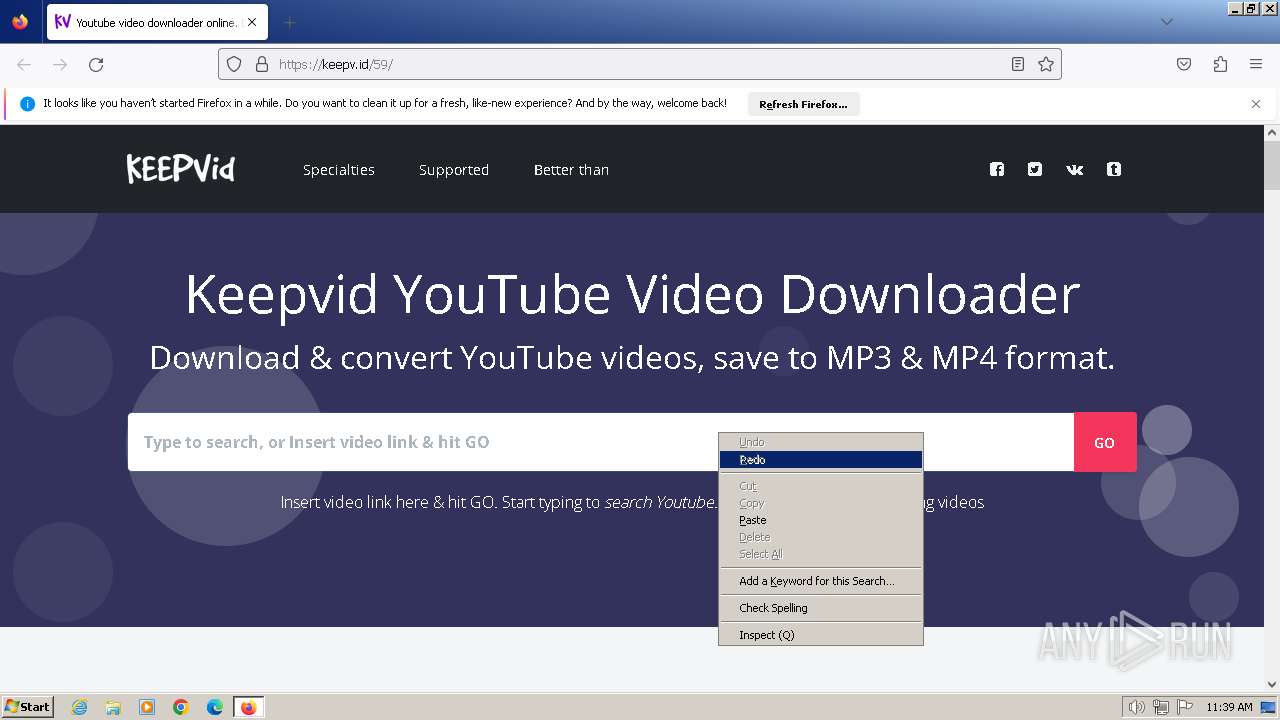Open the Extensions puzzle icon

[1220, 64]
